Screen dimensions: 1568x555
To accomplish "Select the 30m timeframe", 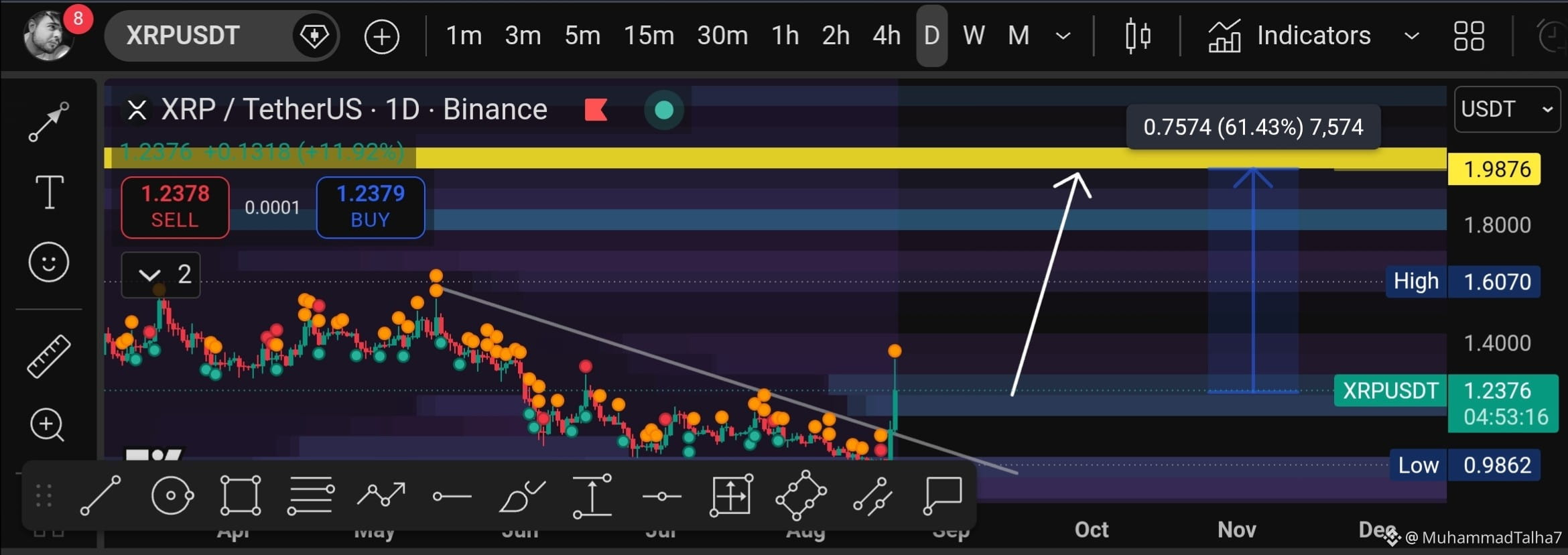I will (x=722, y=36).
